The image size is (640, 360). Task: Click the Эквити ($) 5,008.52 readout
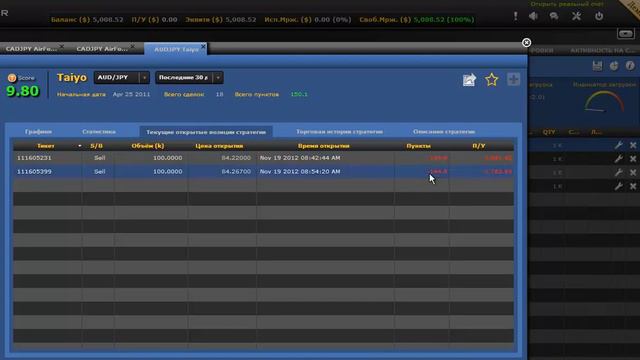point(221,19)
